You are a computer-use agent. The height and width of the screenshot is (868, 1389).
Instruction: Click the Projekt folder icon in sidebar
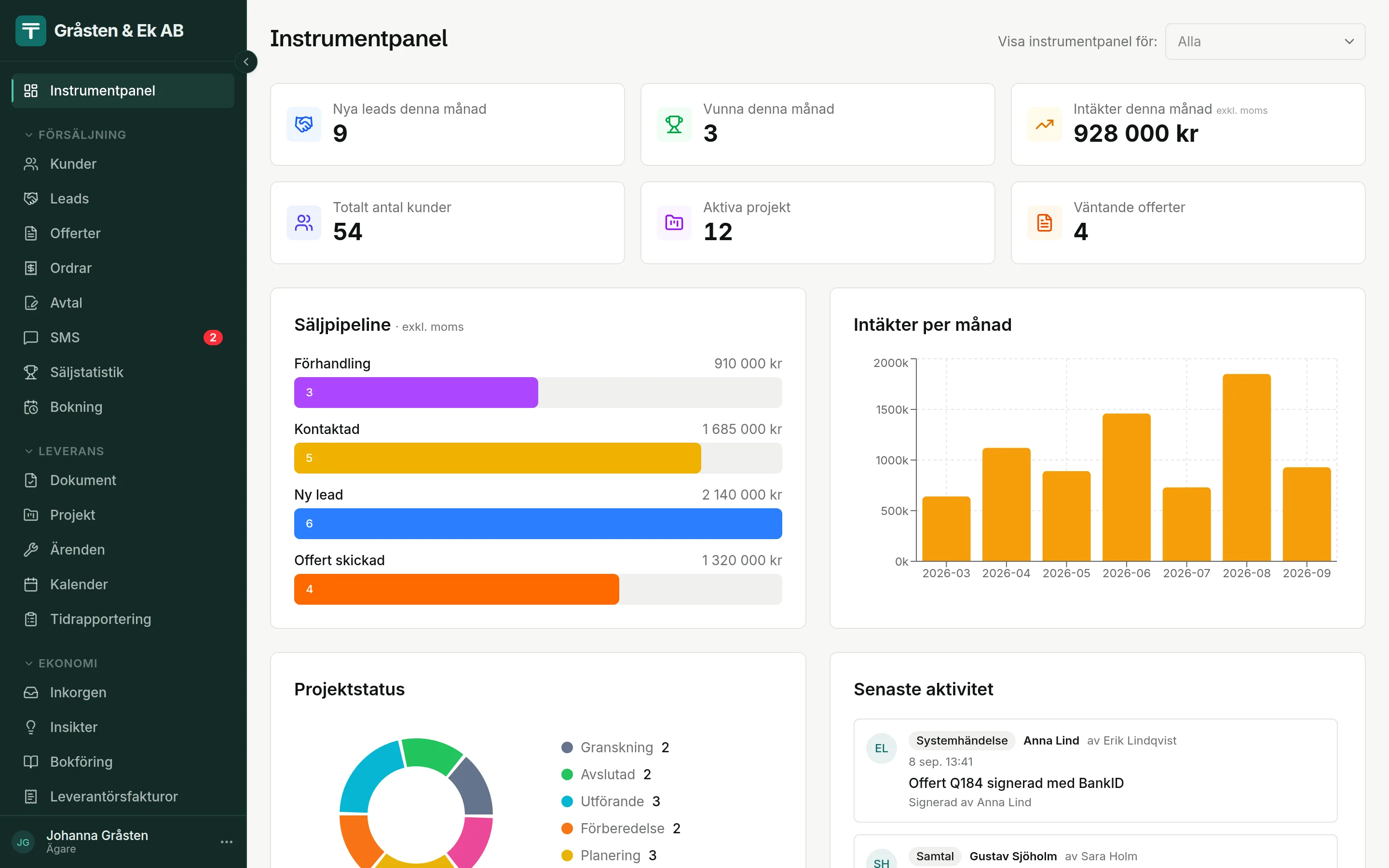click(31, 515)
